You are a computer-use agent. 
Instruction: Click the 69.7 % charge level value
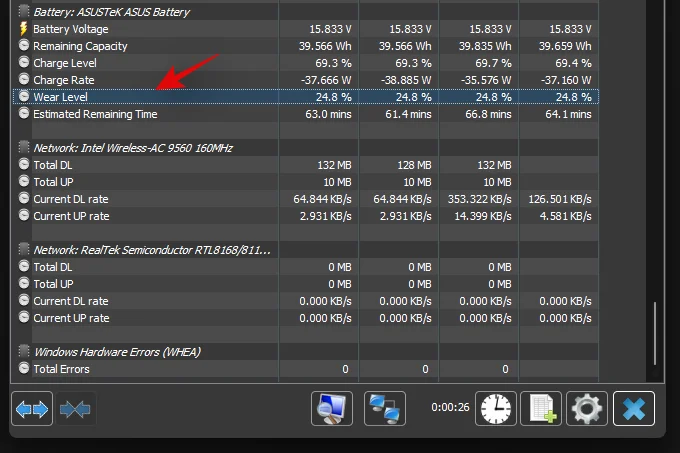(493, 63)
